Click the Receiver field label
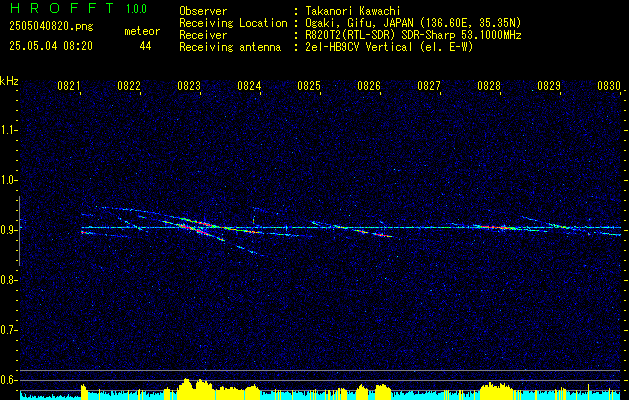629x400 pixels. click(203, 35)
